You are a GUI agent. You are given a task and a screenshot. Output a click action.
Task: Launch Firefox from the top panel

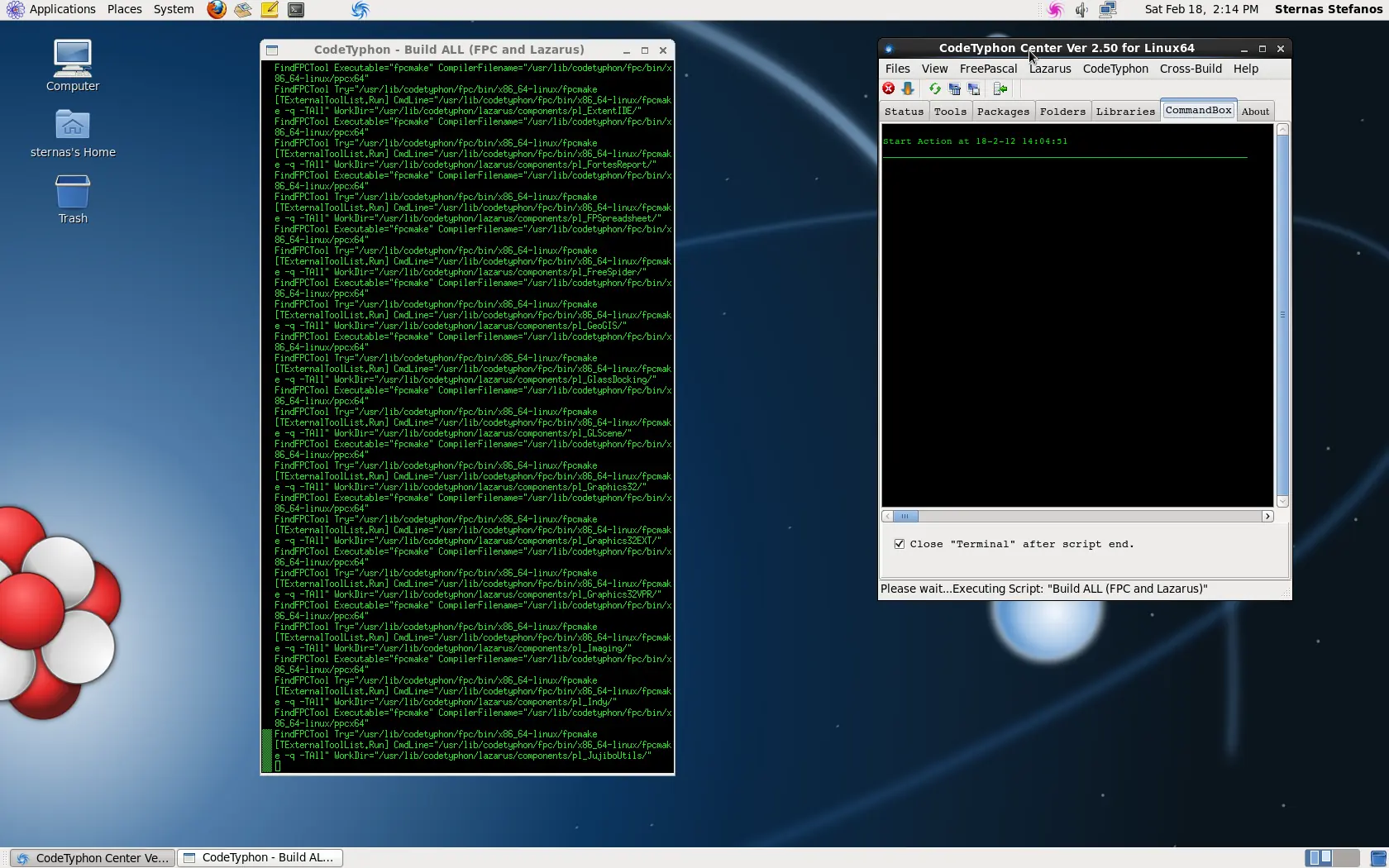click(x=217, y=10)
